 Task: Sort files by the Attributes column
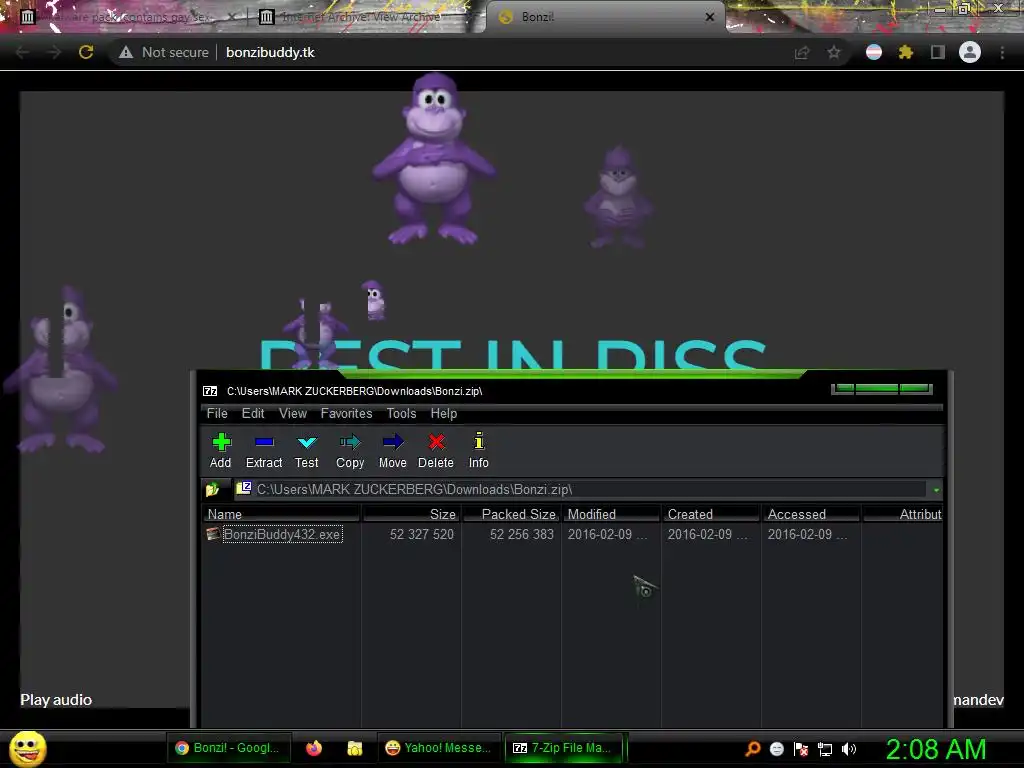point(903,514)
